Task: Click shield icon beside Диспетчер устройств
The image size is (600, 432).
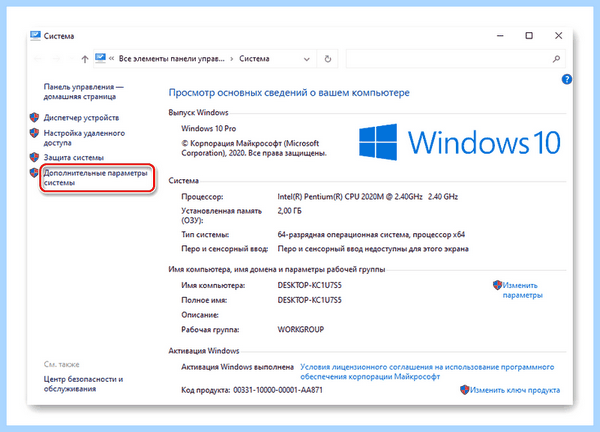Action: tap(34, 117)
